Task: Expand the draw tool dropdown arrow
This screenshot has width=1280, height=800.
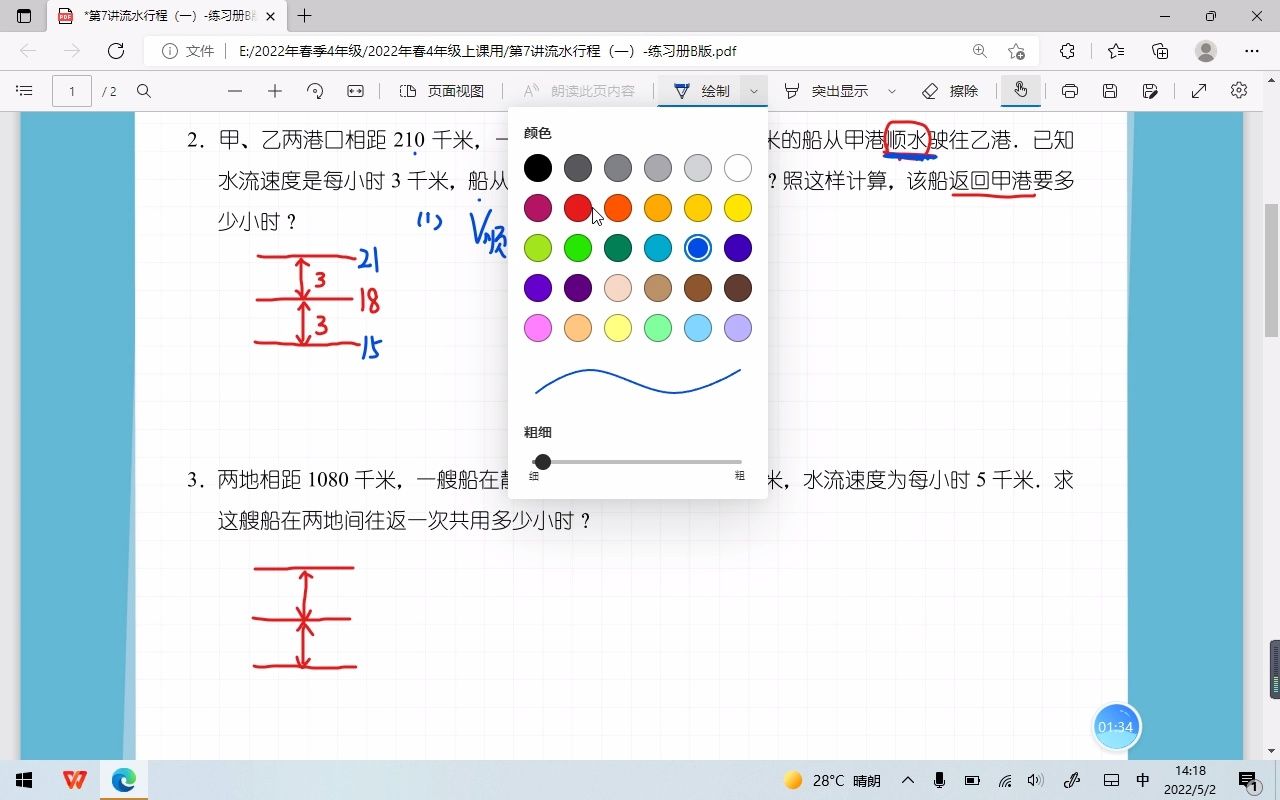Action: [x=753, y=91]
